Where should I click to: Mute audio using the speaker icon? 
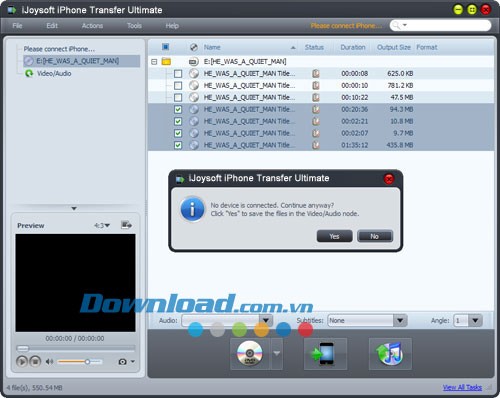[x=49, y=361]
